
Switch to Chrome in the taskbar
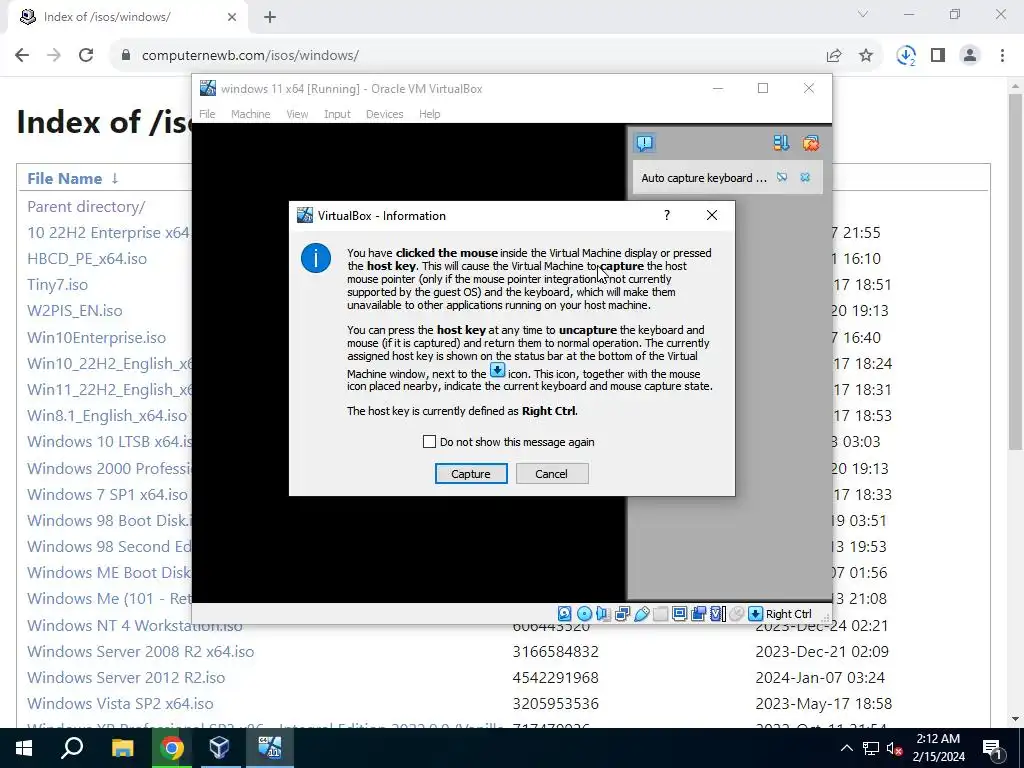pos(171,748)
